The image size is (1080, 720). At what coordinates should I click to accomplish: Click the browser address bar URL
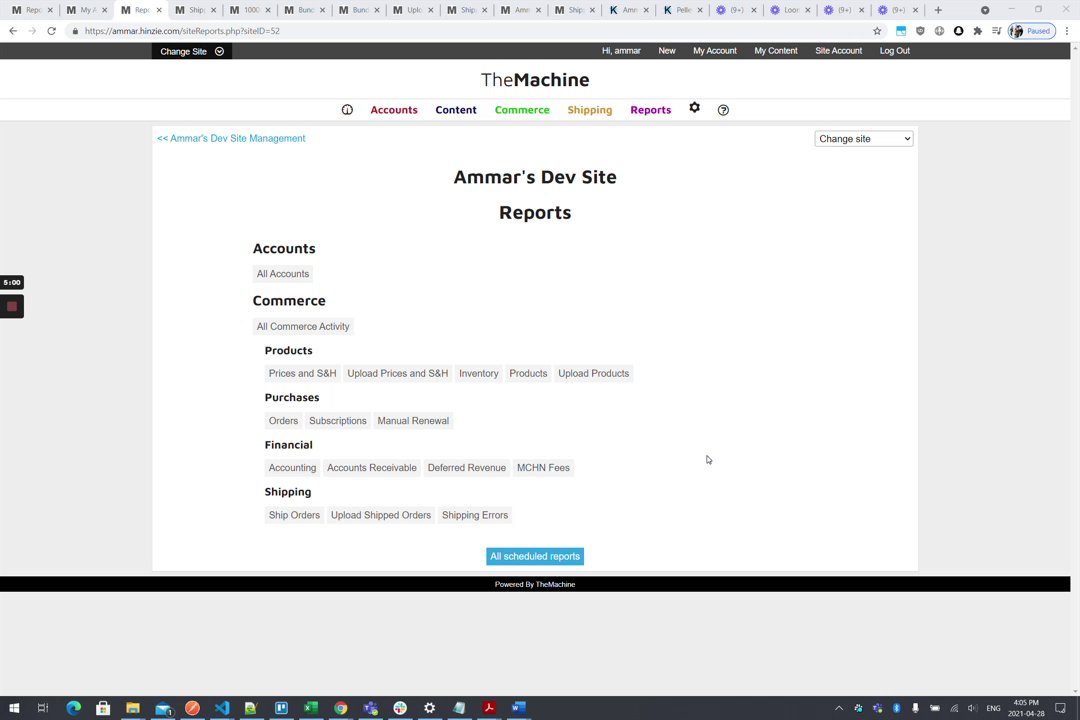[x=182, y=31]
